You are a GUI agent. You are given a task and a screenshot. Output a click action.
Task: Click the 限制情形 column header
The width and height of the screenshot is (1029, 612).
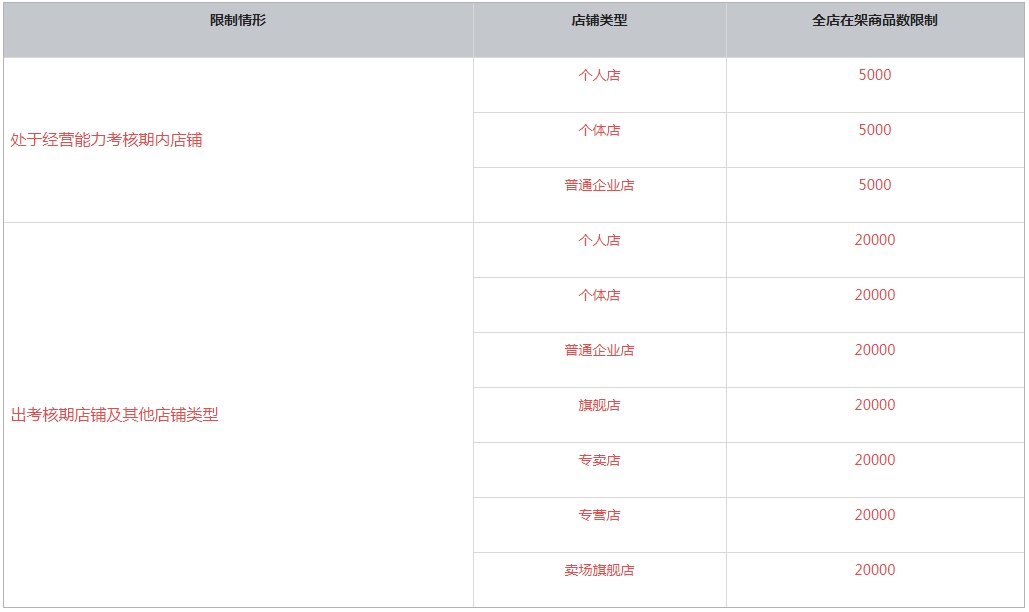click(x=238, y=20)
